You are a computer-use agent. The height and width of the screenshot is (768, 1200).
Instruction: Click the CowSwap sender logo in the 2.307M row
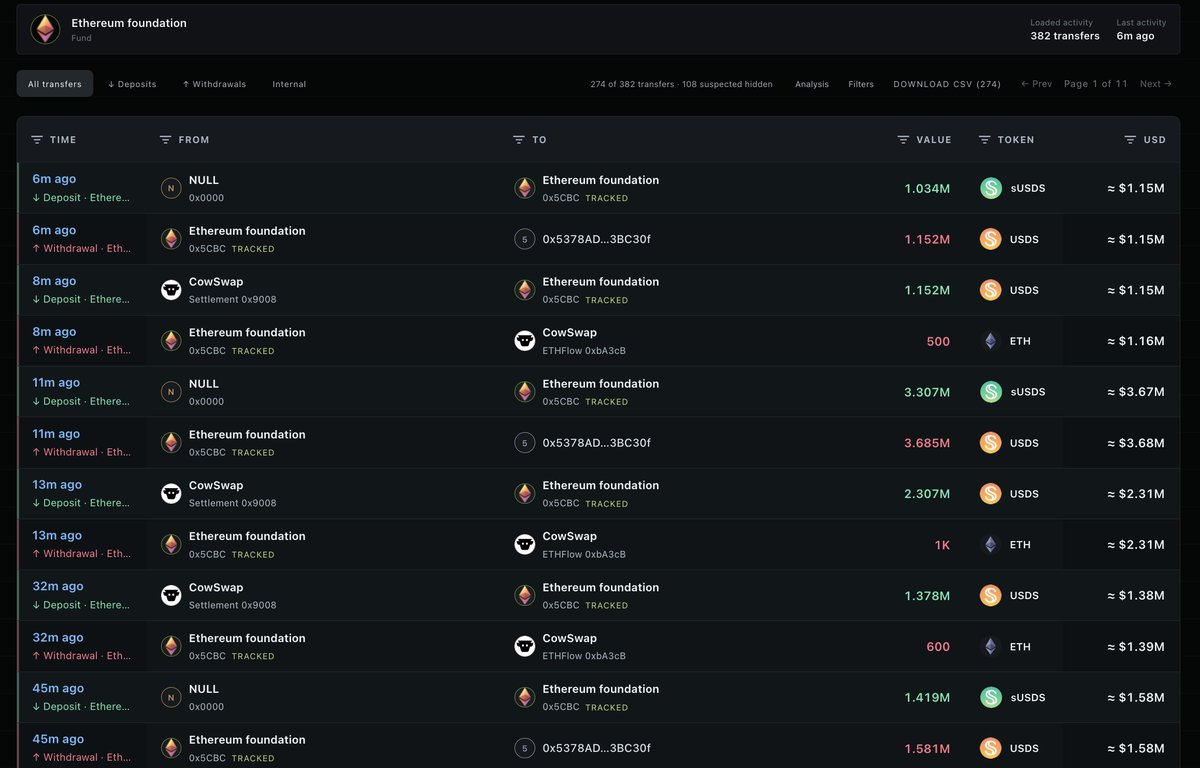[x=171, y=494]
